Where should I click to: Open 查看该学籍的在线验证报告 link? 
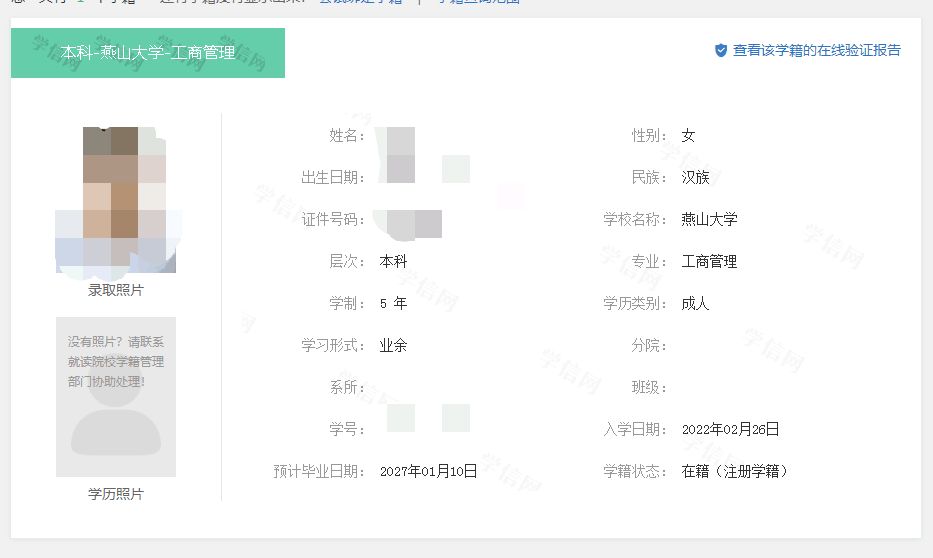(816, 50)
